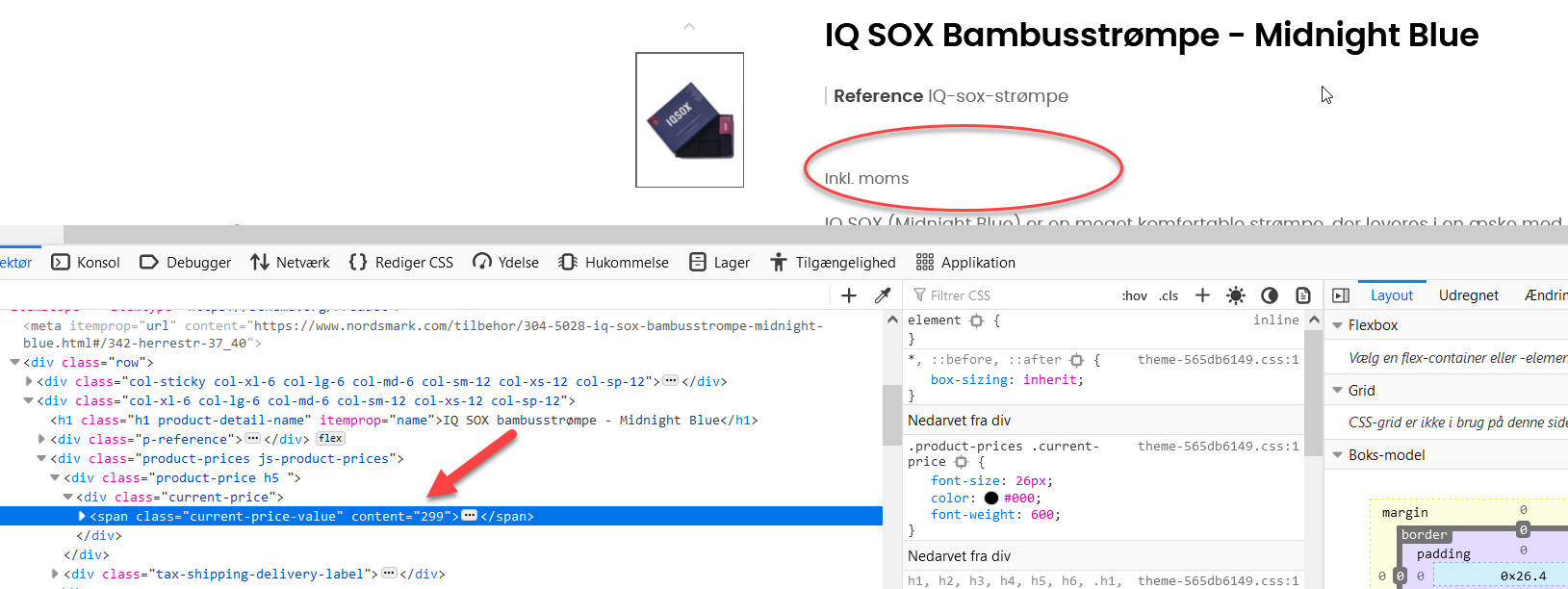Image resolution: width=1568 pixels, height=589 pixels.
Task: Toggle dark color scheme simulation
Action: [1270, 295]
